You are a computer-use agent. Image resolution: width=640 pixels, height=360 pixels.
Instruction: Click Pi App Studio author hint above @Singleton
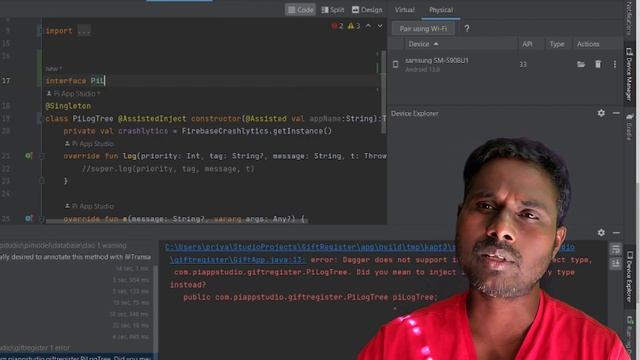pos(73,93)
